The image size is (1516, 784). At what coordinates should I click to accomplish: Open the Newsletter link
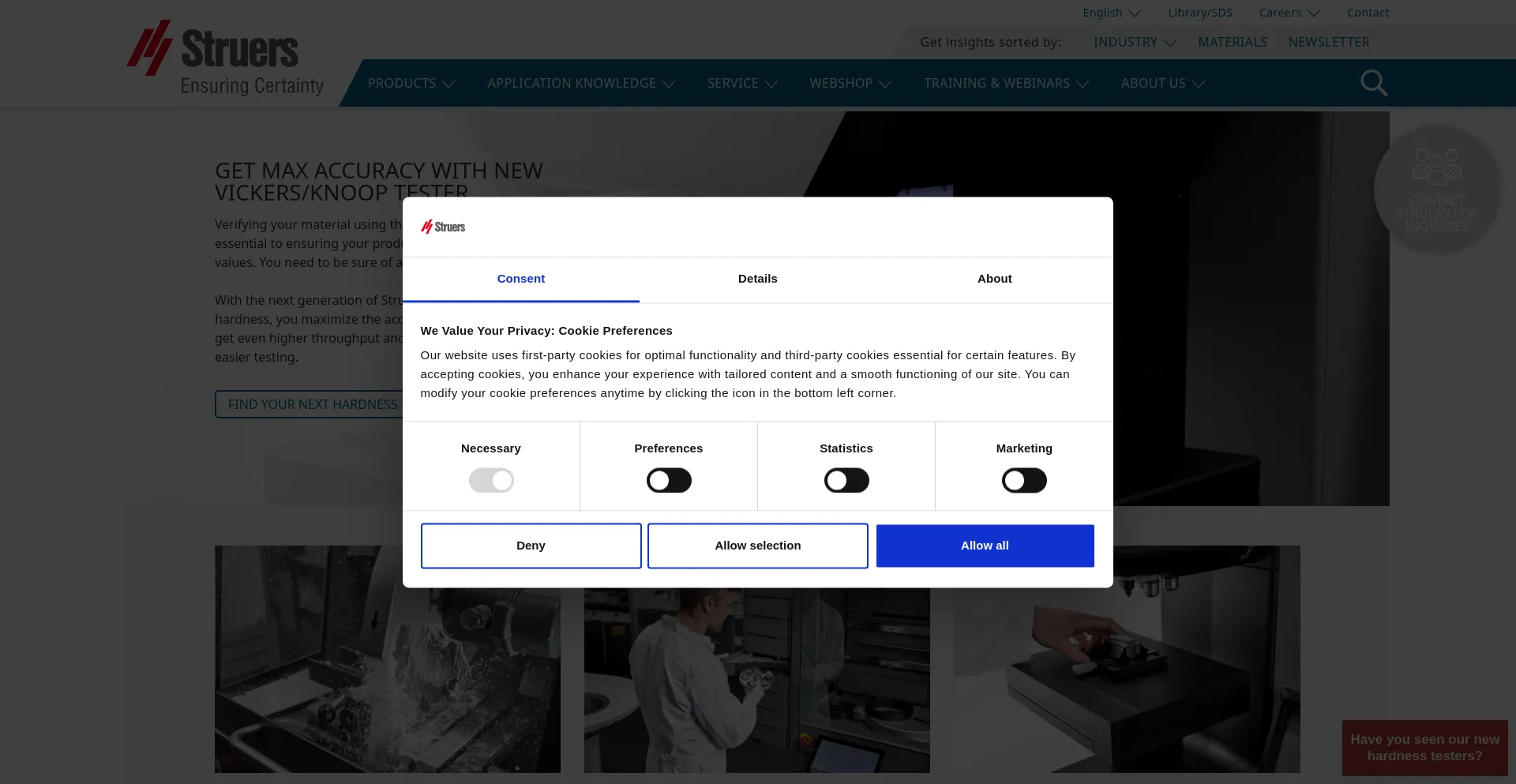click(x=1328, y=43)
